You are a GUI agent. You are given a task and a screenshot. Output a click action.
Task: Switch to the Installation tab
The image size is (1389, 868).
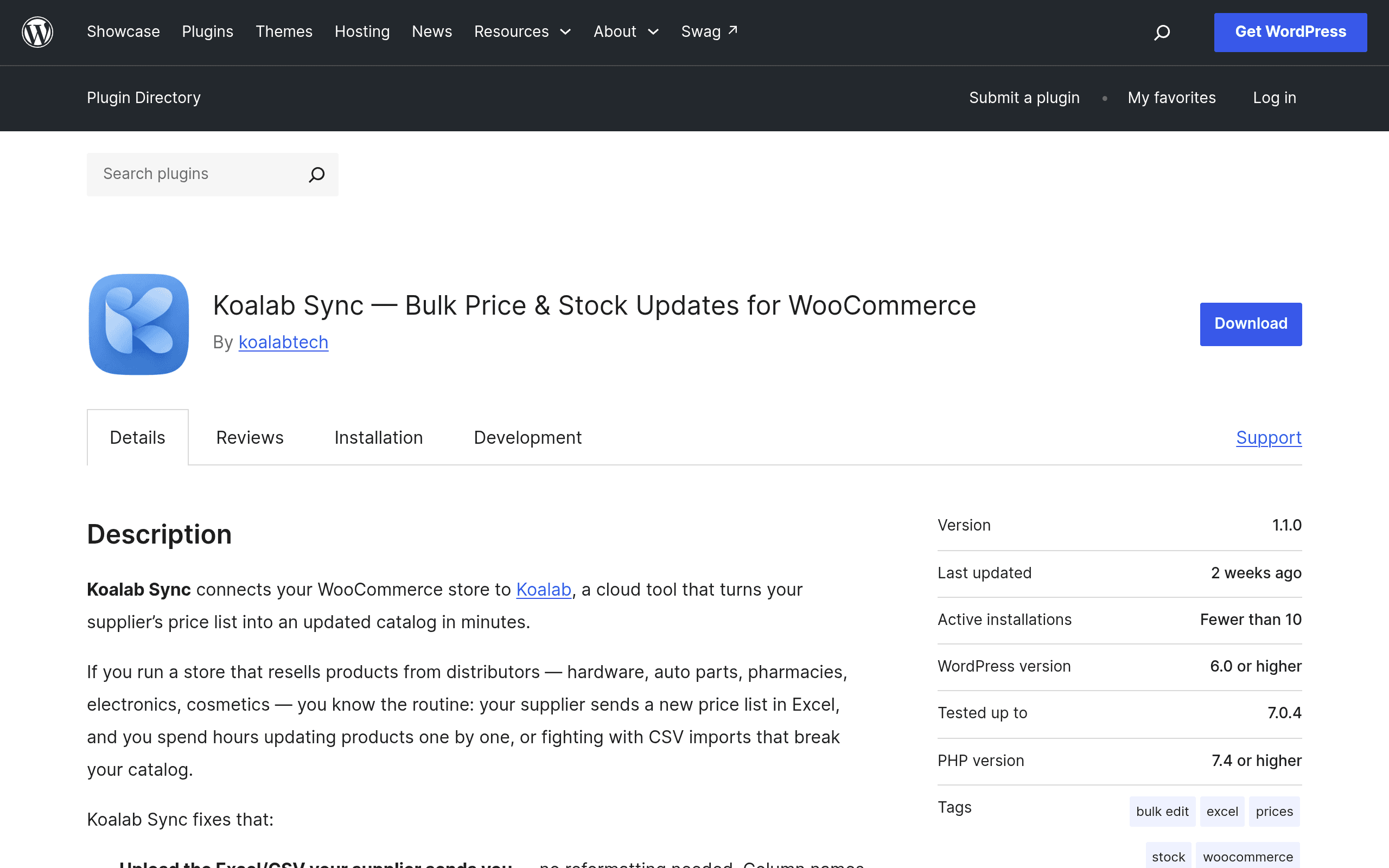379,437
